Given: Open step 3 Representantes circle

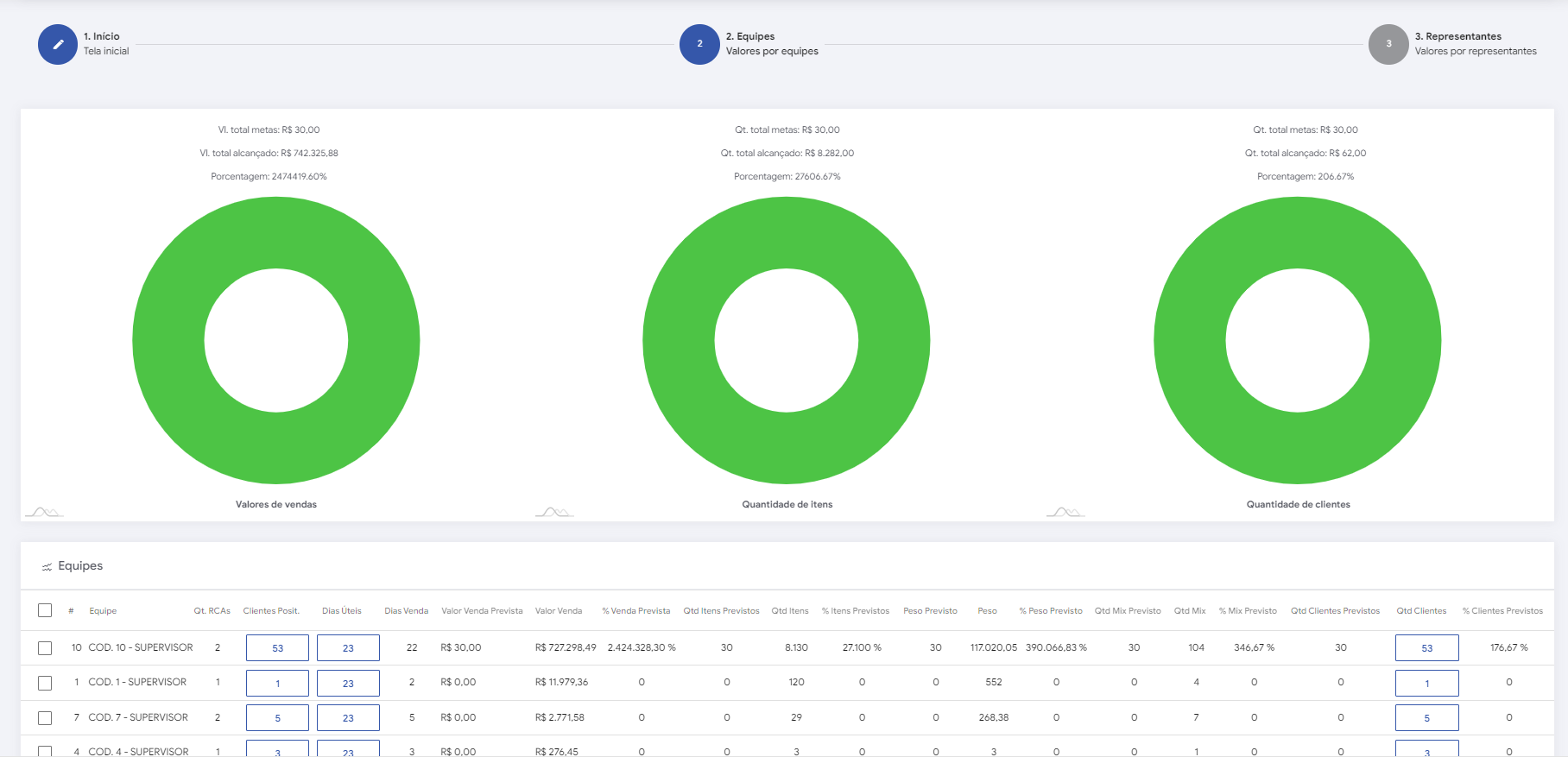Looking at the screenshot, I should tap(1388, 44).
